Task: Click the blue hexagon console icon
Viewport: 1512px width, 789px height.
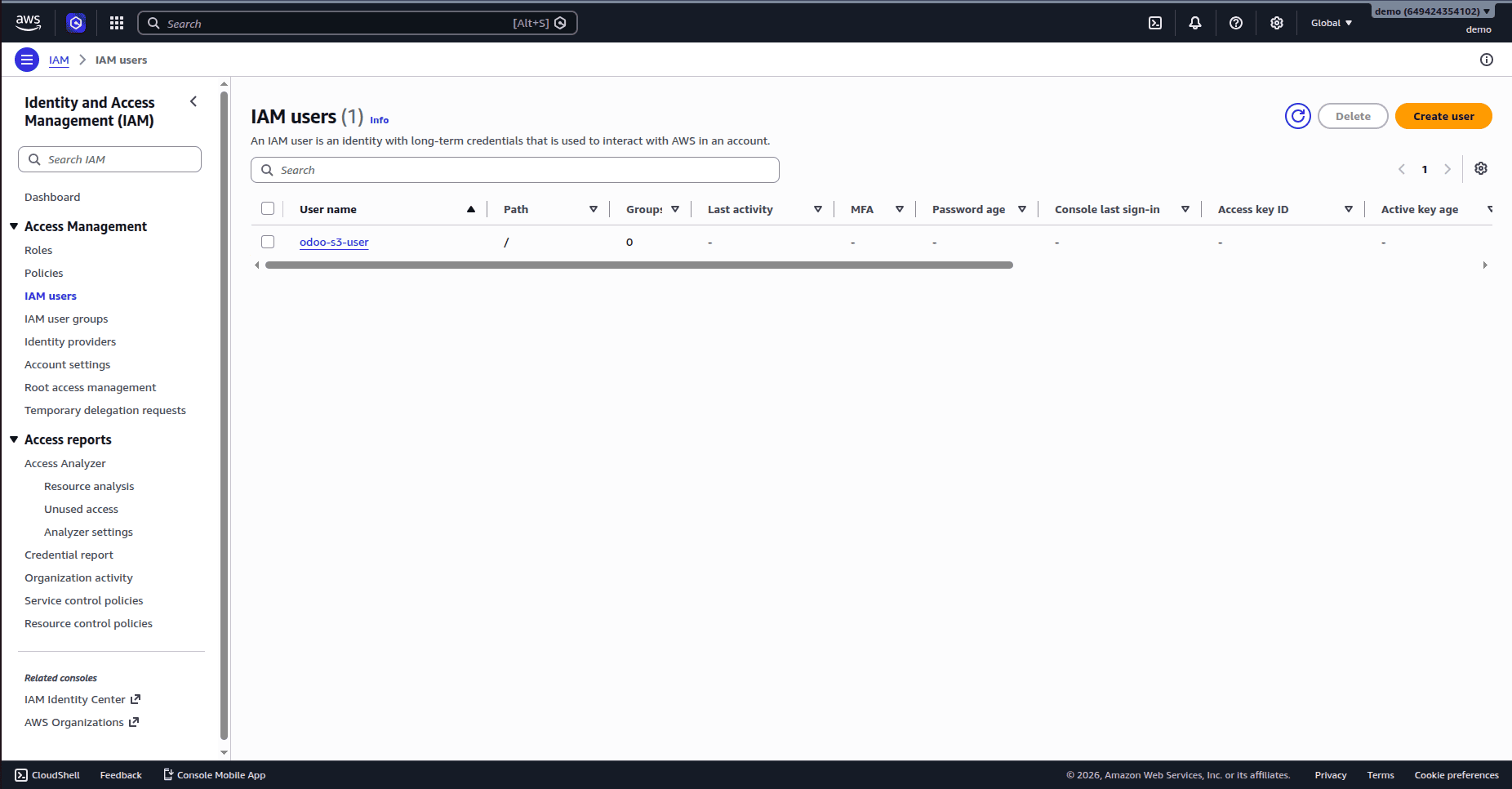Action: click(x=76, y=23)
